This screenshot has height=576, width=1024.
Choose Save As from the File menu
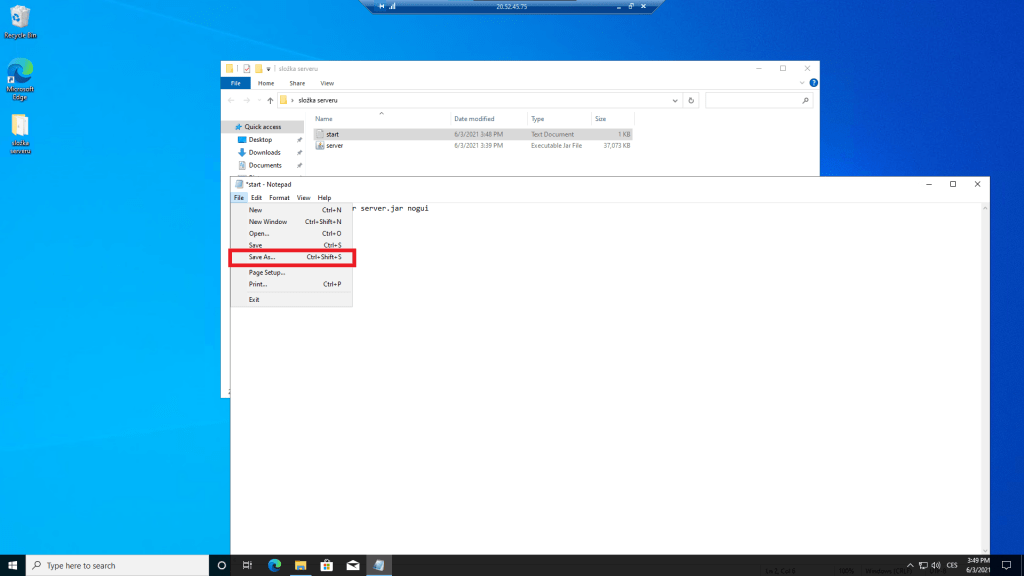pyautogui.click(x=262, y=257)
